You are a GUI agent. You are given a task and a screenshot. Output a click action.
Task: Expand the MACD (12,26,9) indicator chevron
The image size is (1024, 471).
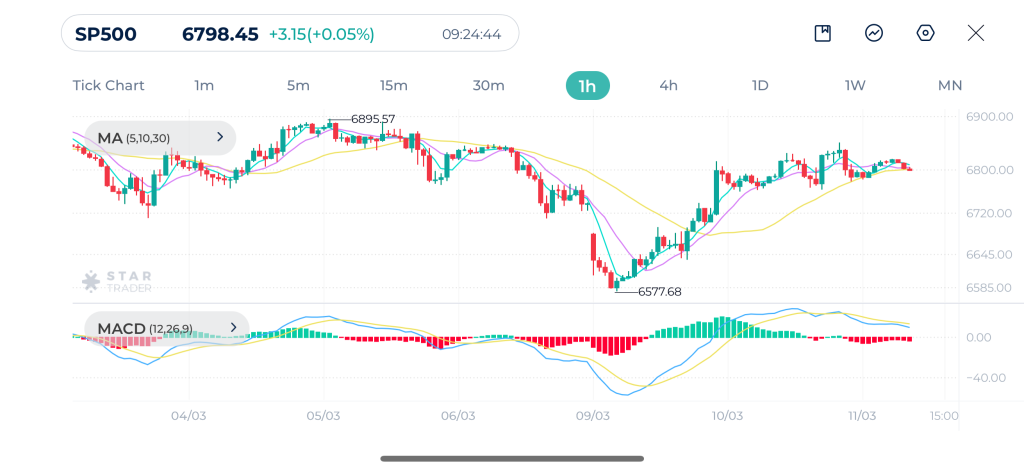pos(233,327)
